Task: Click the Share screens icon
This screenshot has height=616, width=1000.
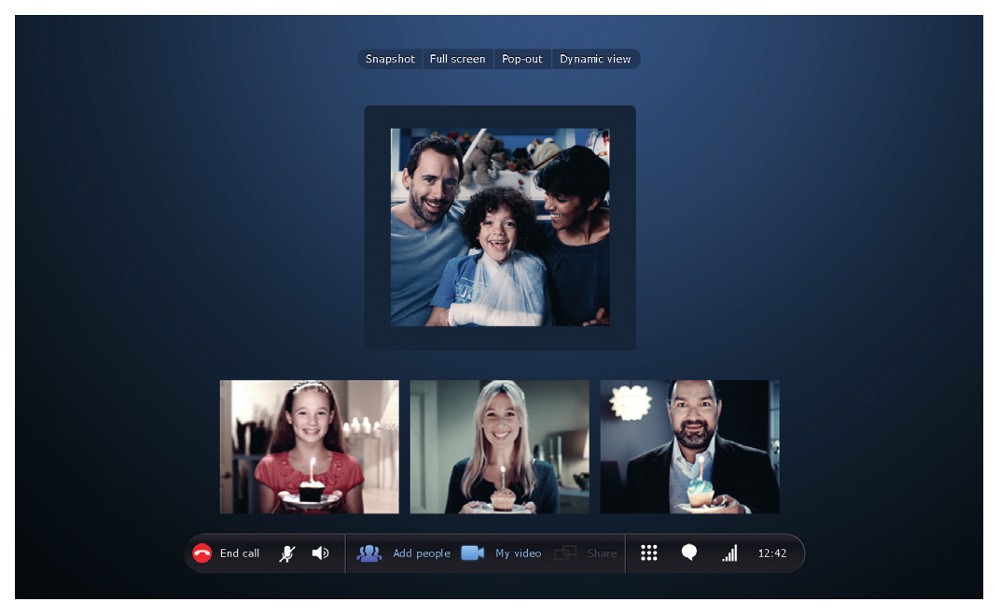Action: click(566, 553)
